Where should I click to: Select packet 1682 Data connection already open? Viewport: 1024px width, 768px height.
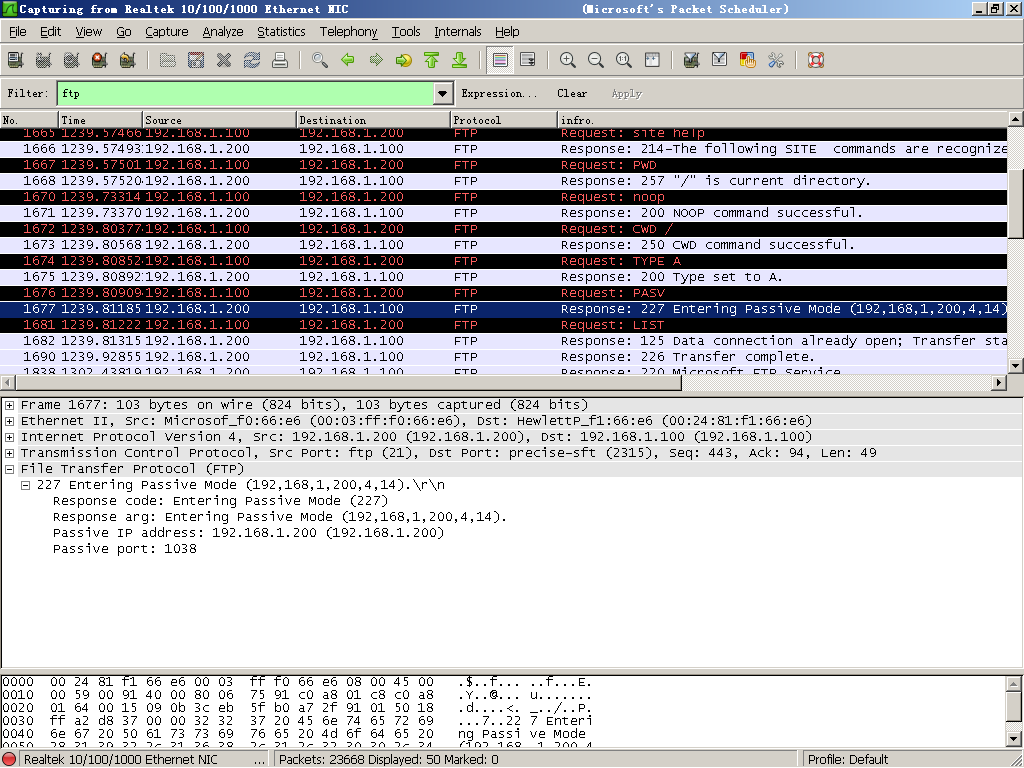click(504, 341)
